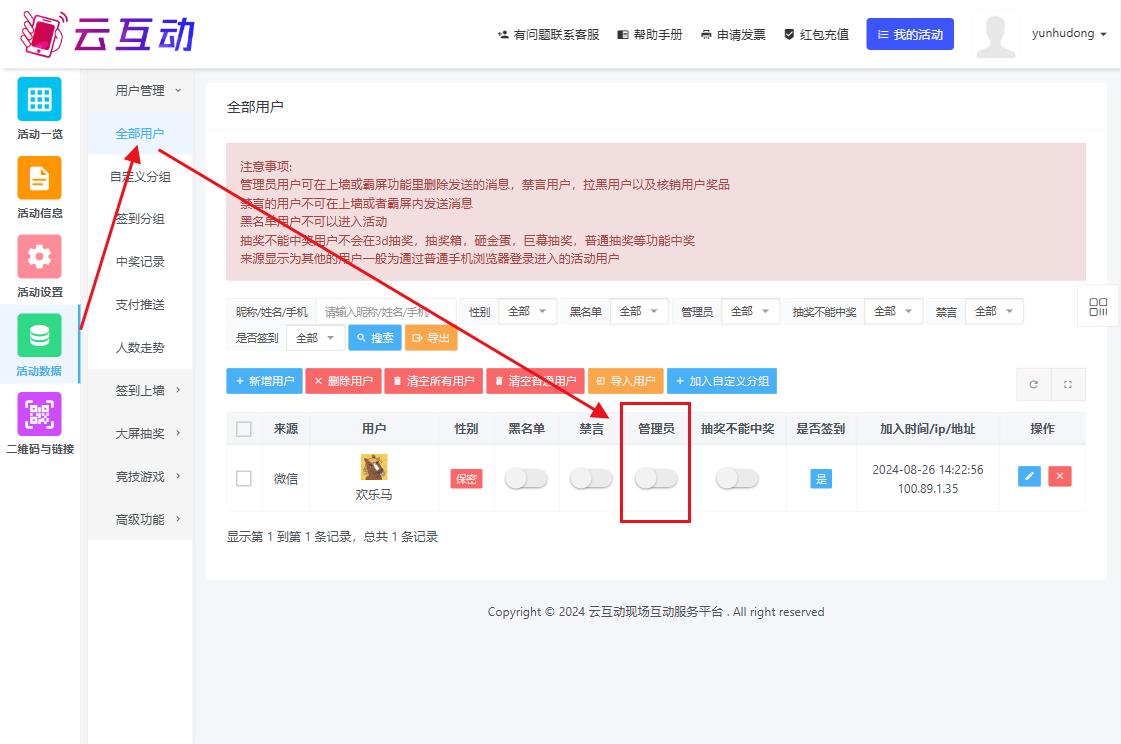Image resolution: width=1121 pixels, height=744 pixels.
Task: Open the 活动一览 grid icon
Action: [x=39, y=99]
